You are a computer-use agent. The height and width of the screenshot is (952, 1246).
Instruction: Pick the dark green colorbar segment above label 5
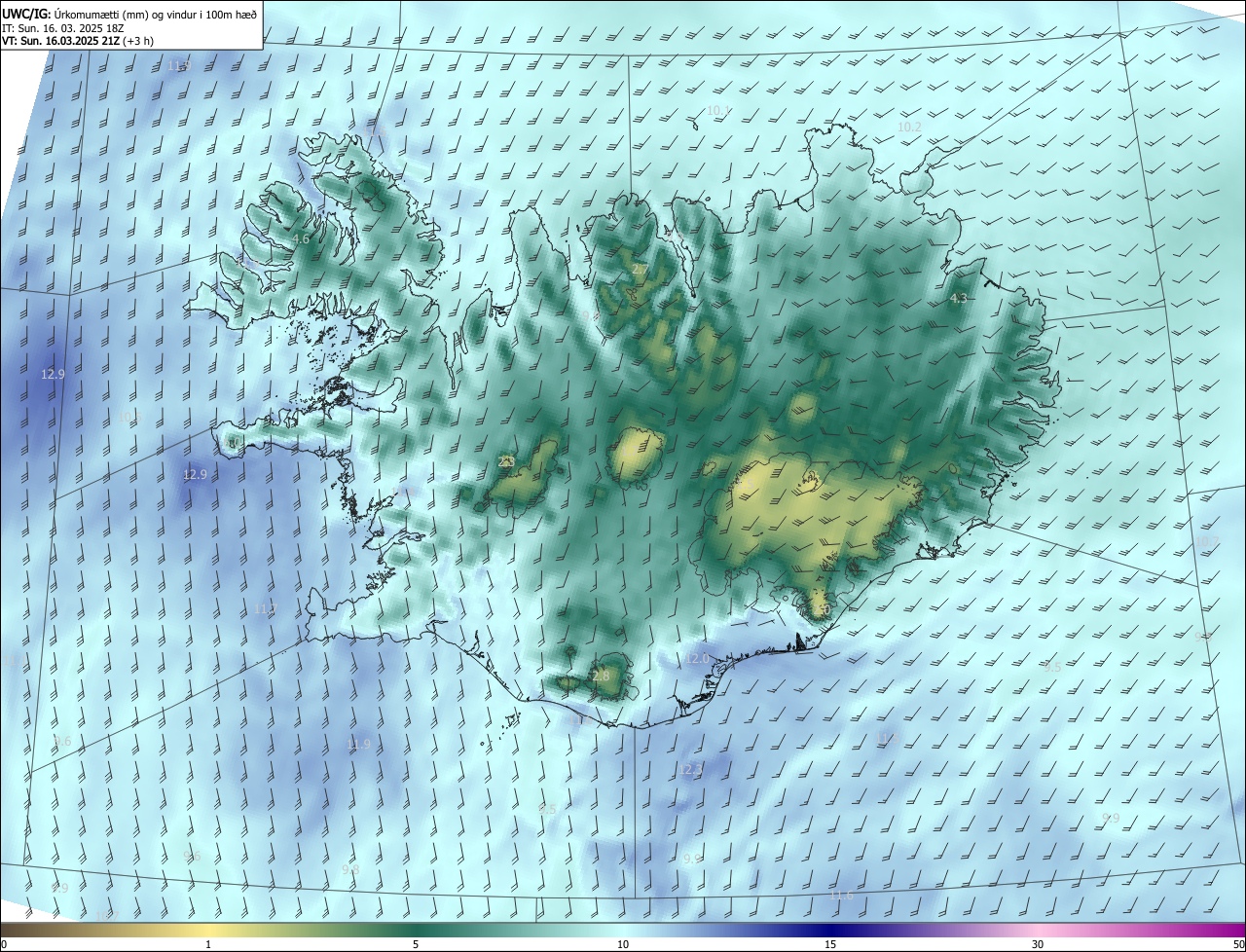click(416, 930)
